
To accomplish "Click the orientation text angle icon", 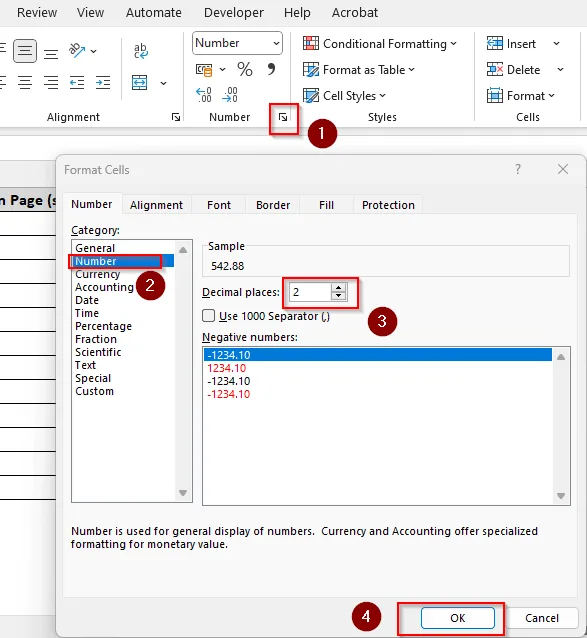I will 77,50.
